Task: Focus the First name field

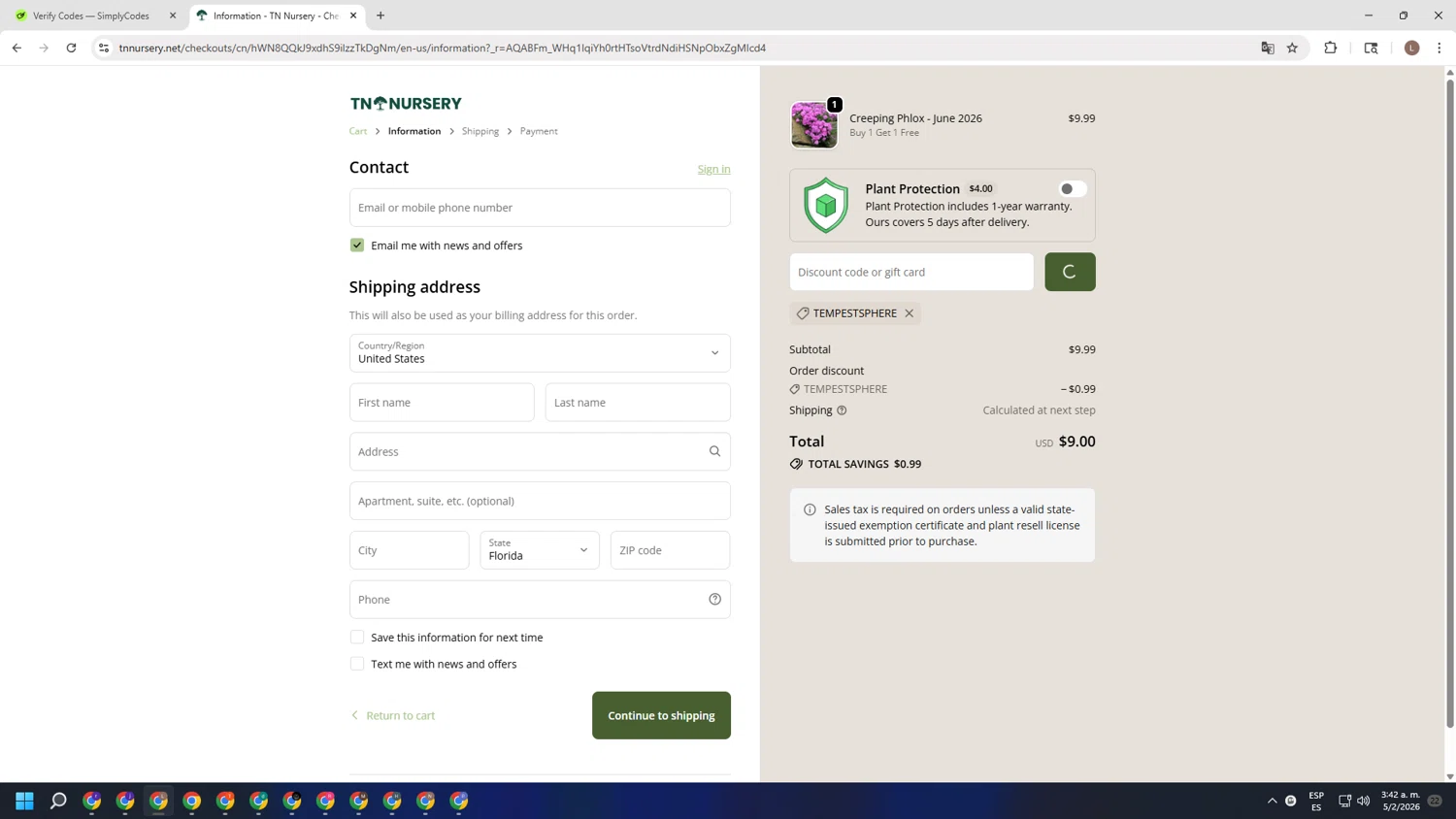Action: (x=442, y=403)
